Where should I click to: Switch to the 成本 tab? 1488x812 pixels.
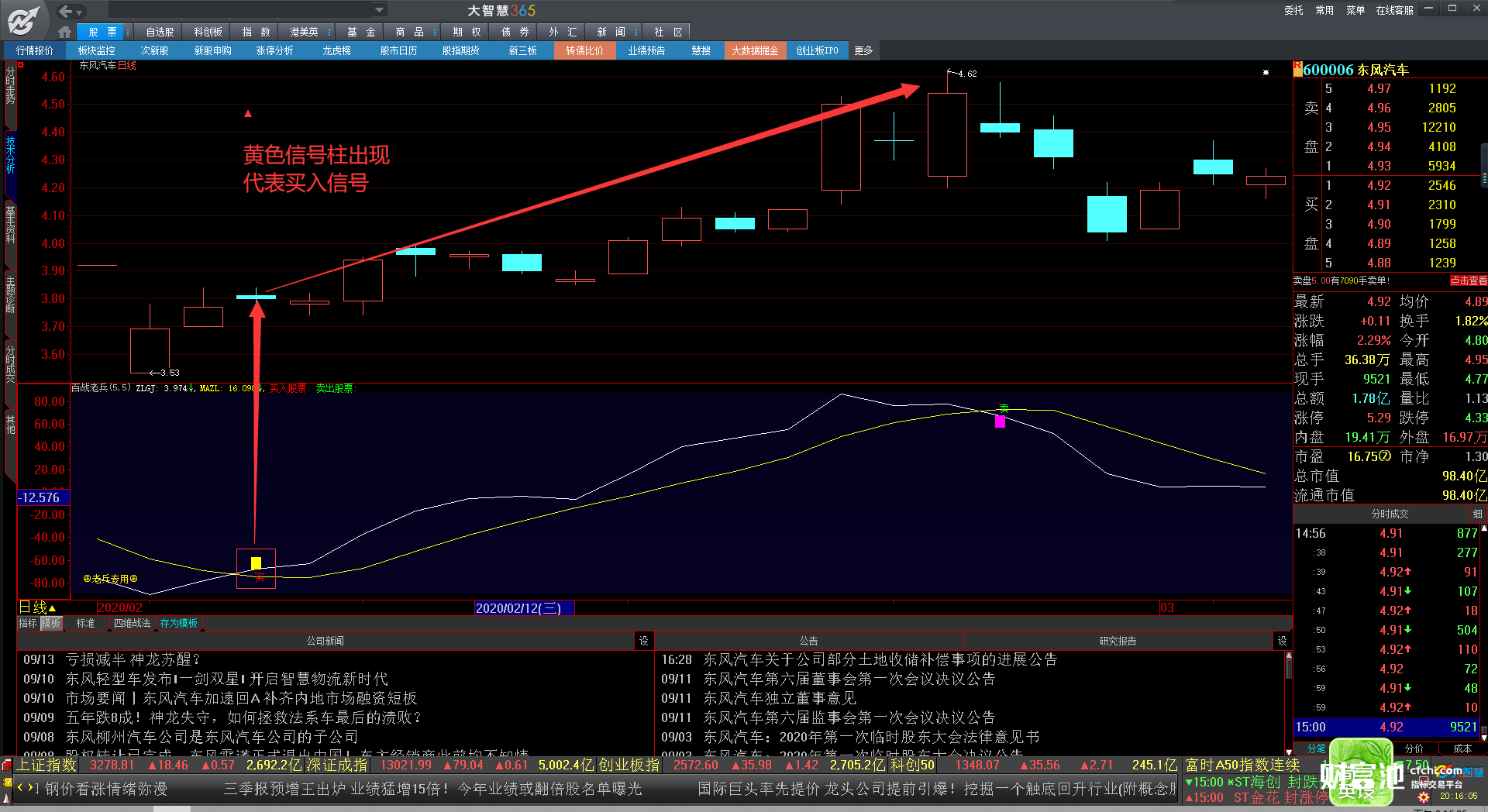coord(1462,748)
